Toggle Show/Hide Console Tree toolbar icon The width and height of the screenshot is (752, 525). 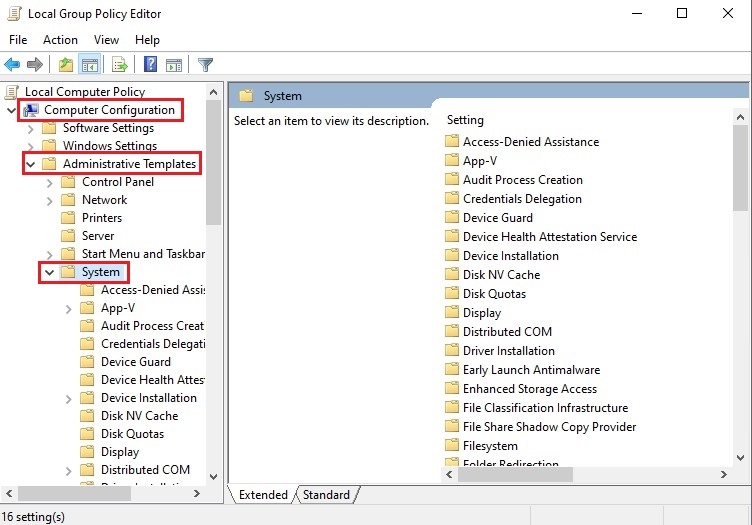click(x=90, y=64)
